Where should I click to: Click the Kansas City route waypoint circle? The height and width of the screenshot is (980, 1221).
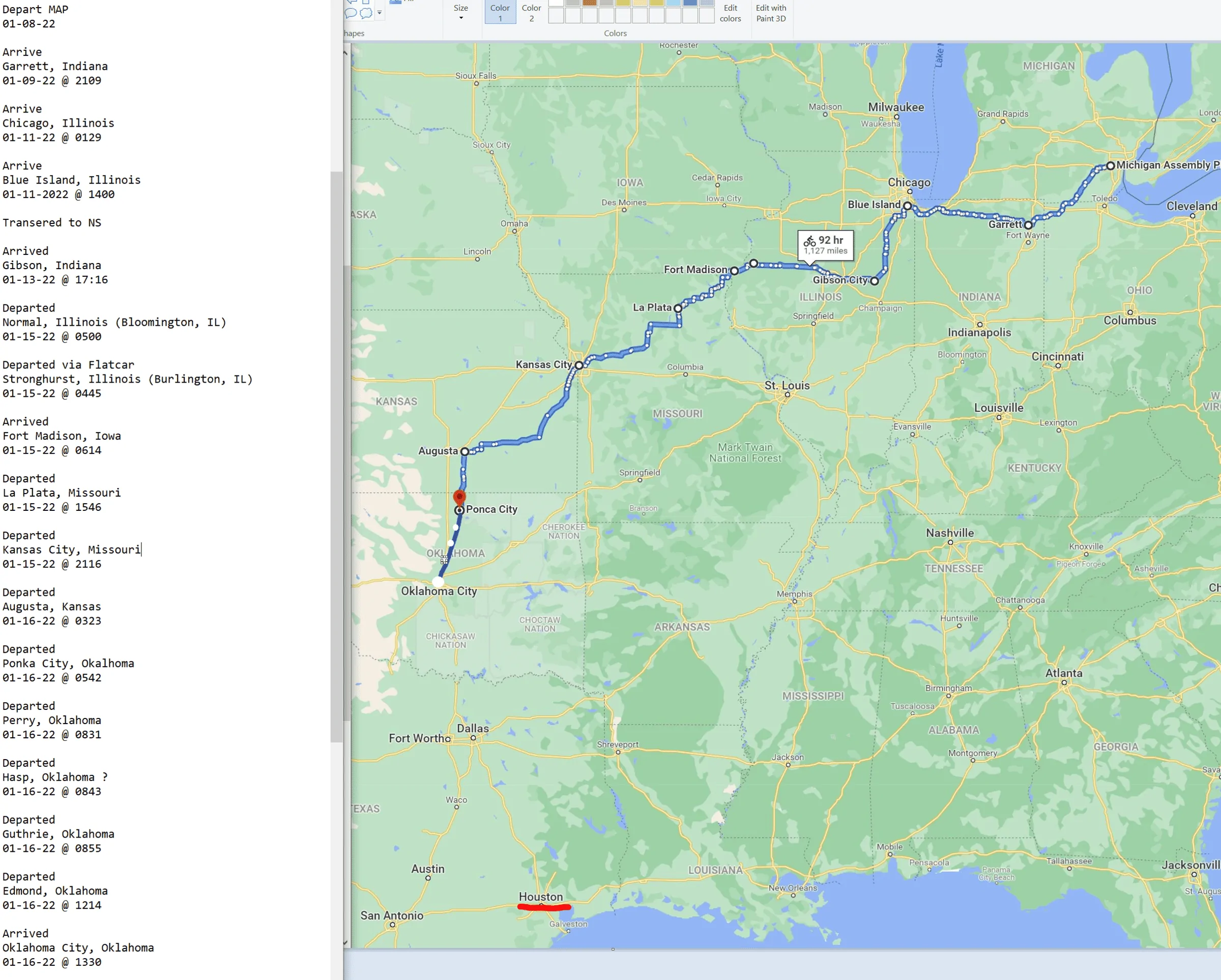point(579,365)
